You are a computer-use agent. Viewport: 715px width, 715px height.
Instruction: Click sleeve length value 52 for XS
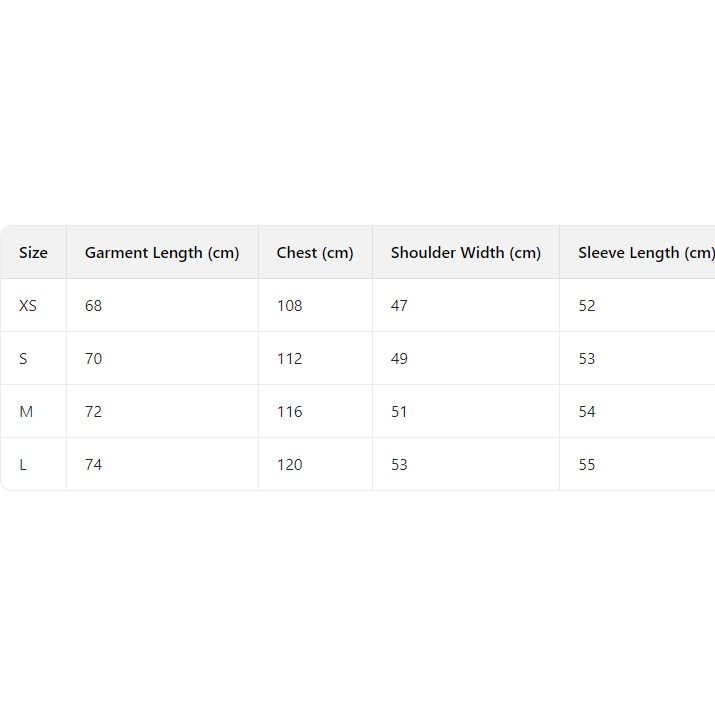click(587, 306)
